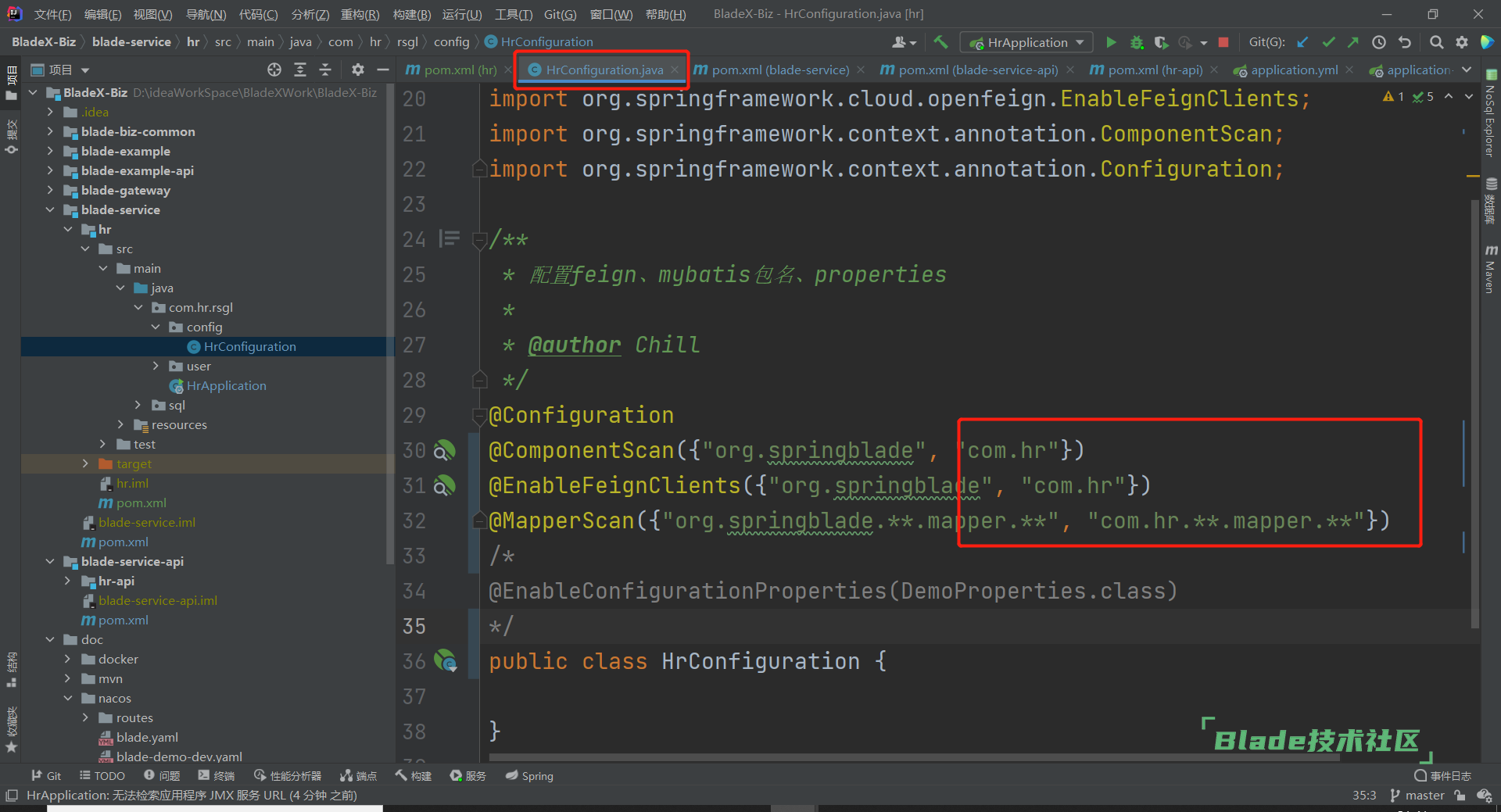Open user account dropdown icon
This screenshot has height=812, width=1501.
(x=903, y=42)
